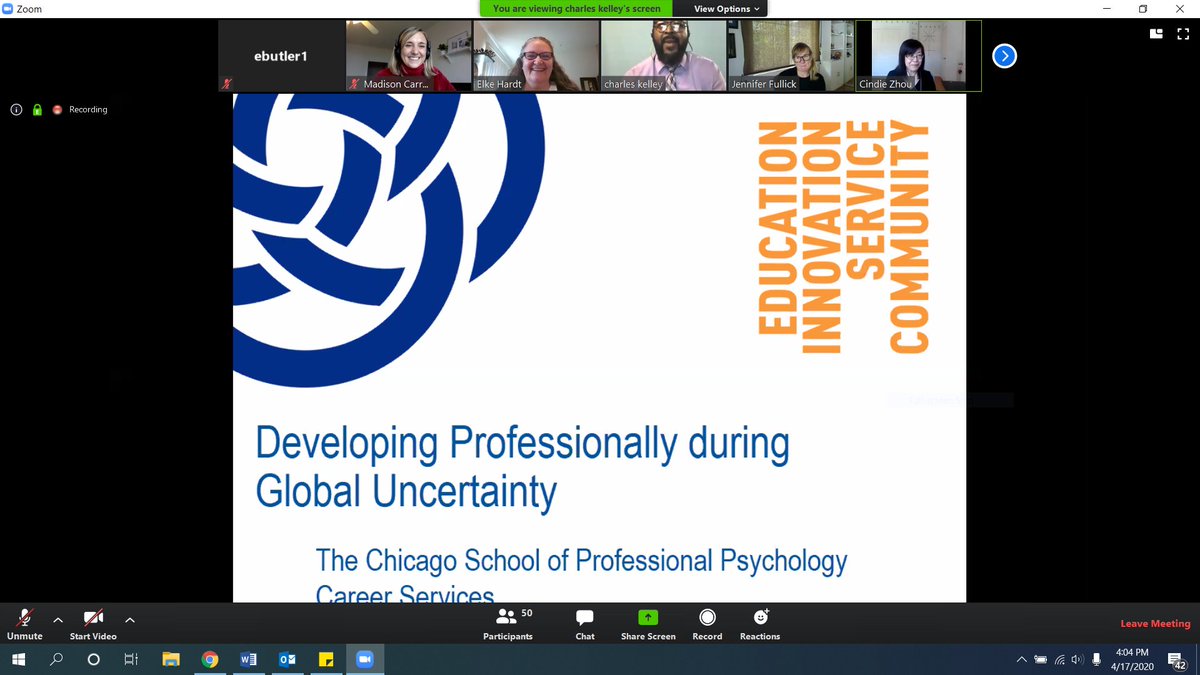Open Google Chrome from taskbar

tap(209, 660)
